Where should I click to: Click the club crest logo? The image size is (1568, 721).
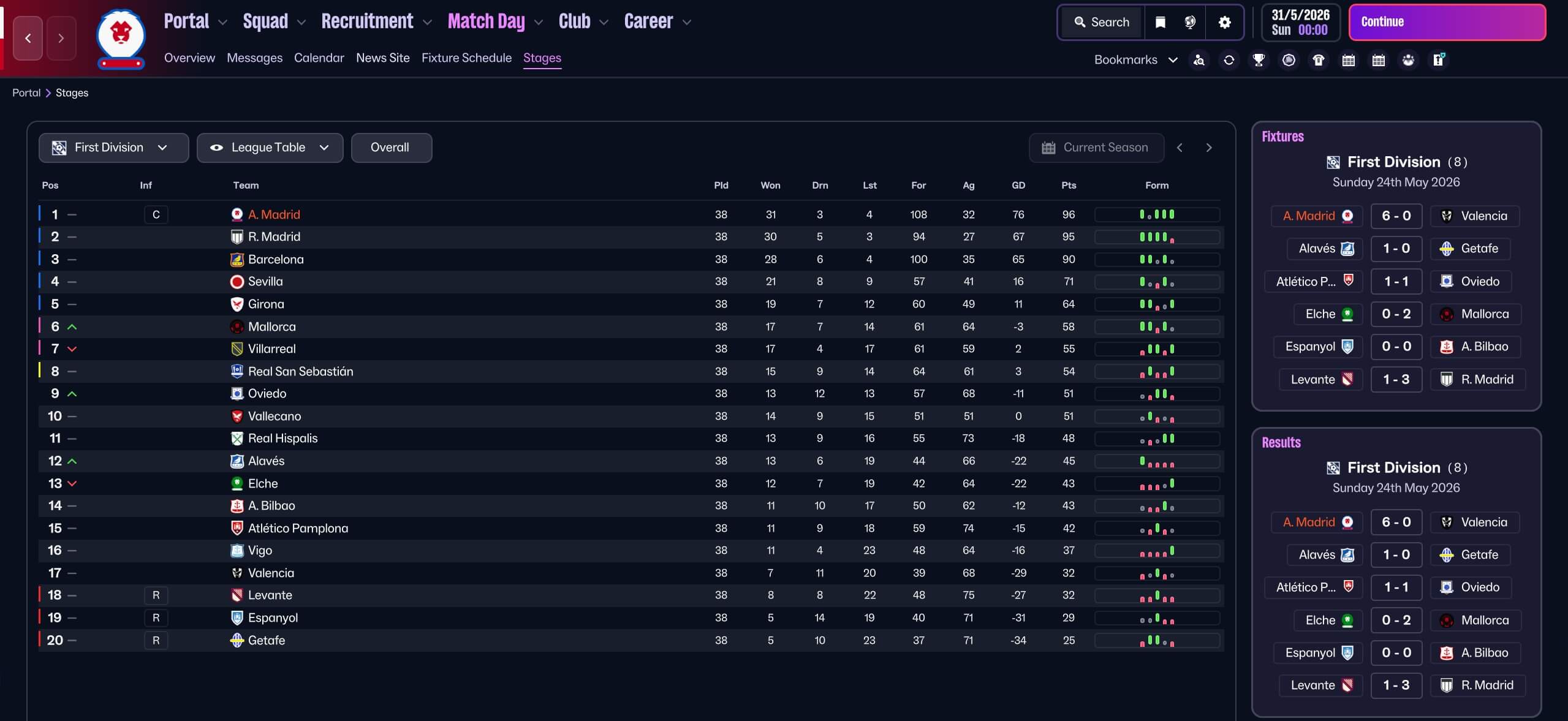point(121,38)
